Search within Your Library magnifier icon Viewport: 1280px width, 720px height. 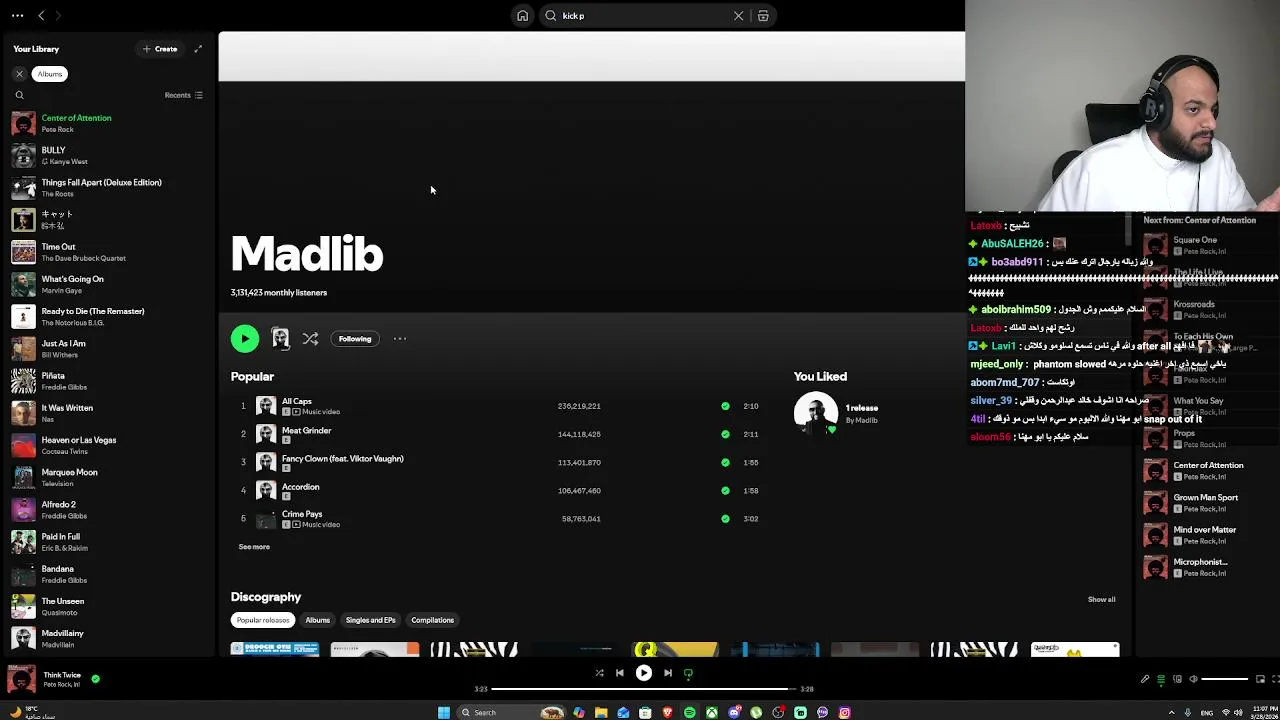[x=19, y=95]
